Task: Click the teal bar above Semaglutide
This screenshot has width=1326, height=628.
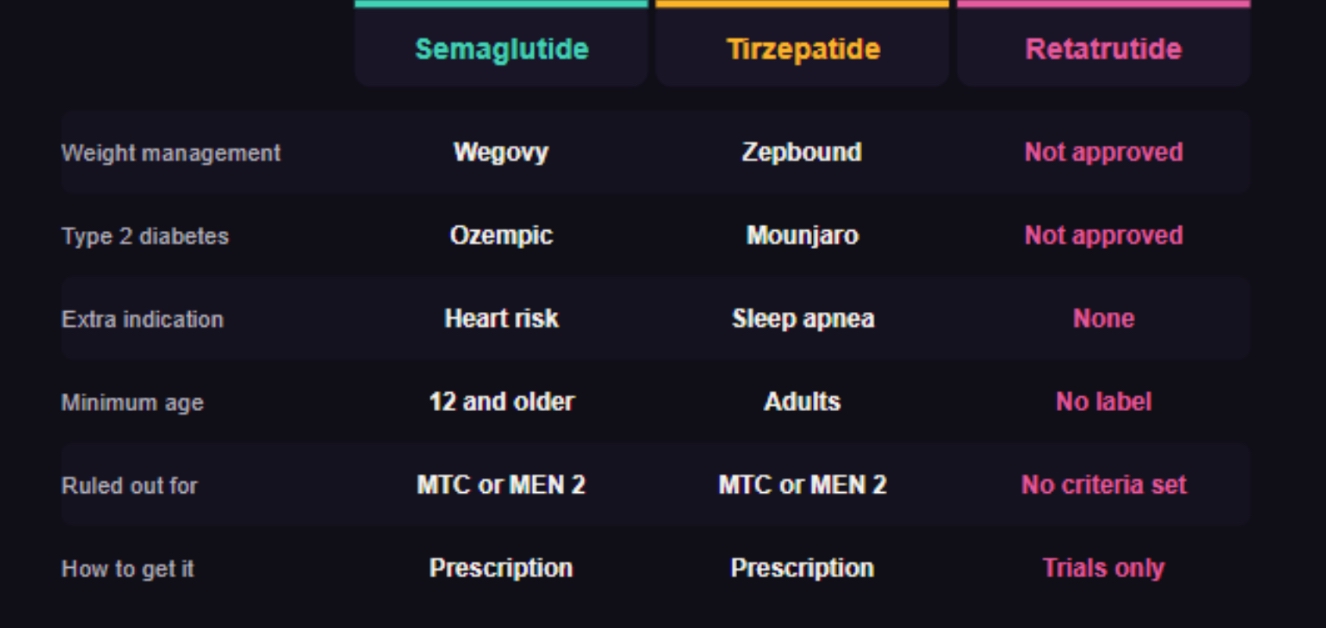Action: [501, 4]
